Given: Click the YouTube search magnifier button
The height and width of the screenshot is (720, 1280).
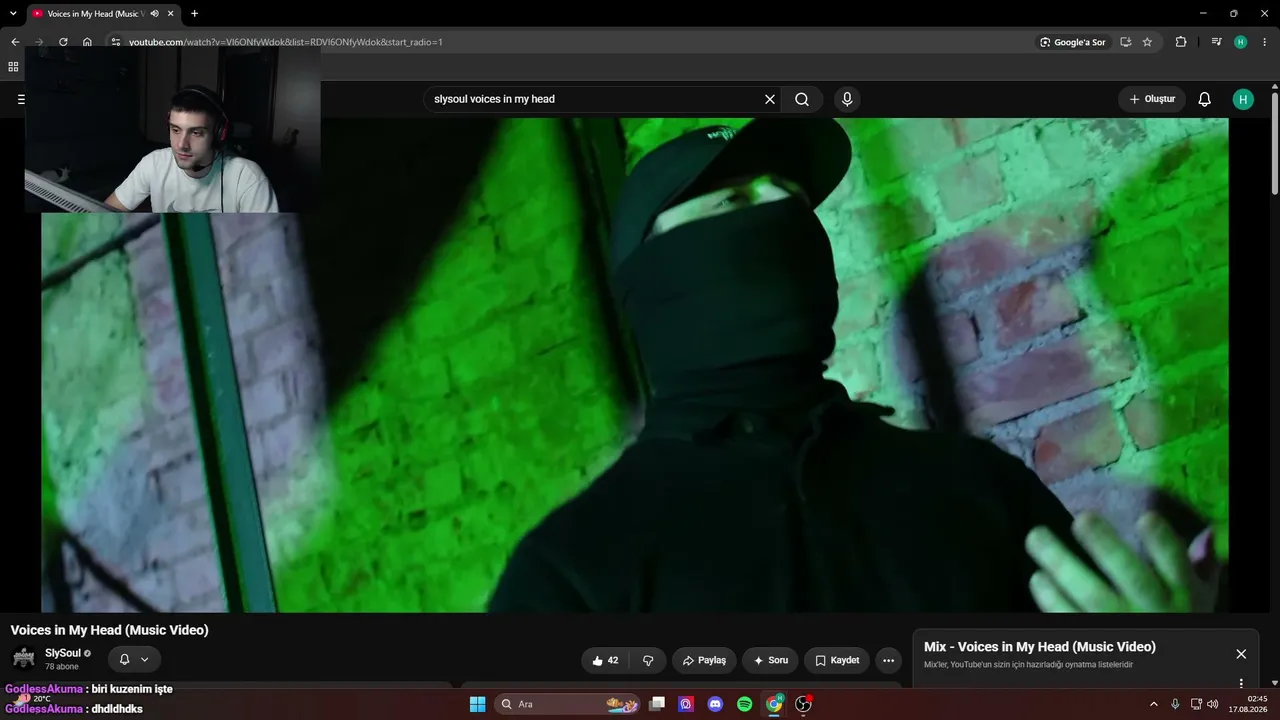Looking at the screenshot, I should tap(802, 99).
